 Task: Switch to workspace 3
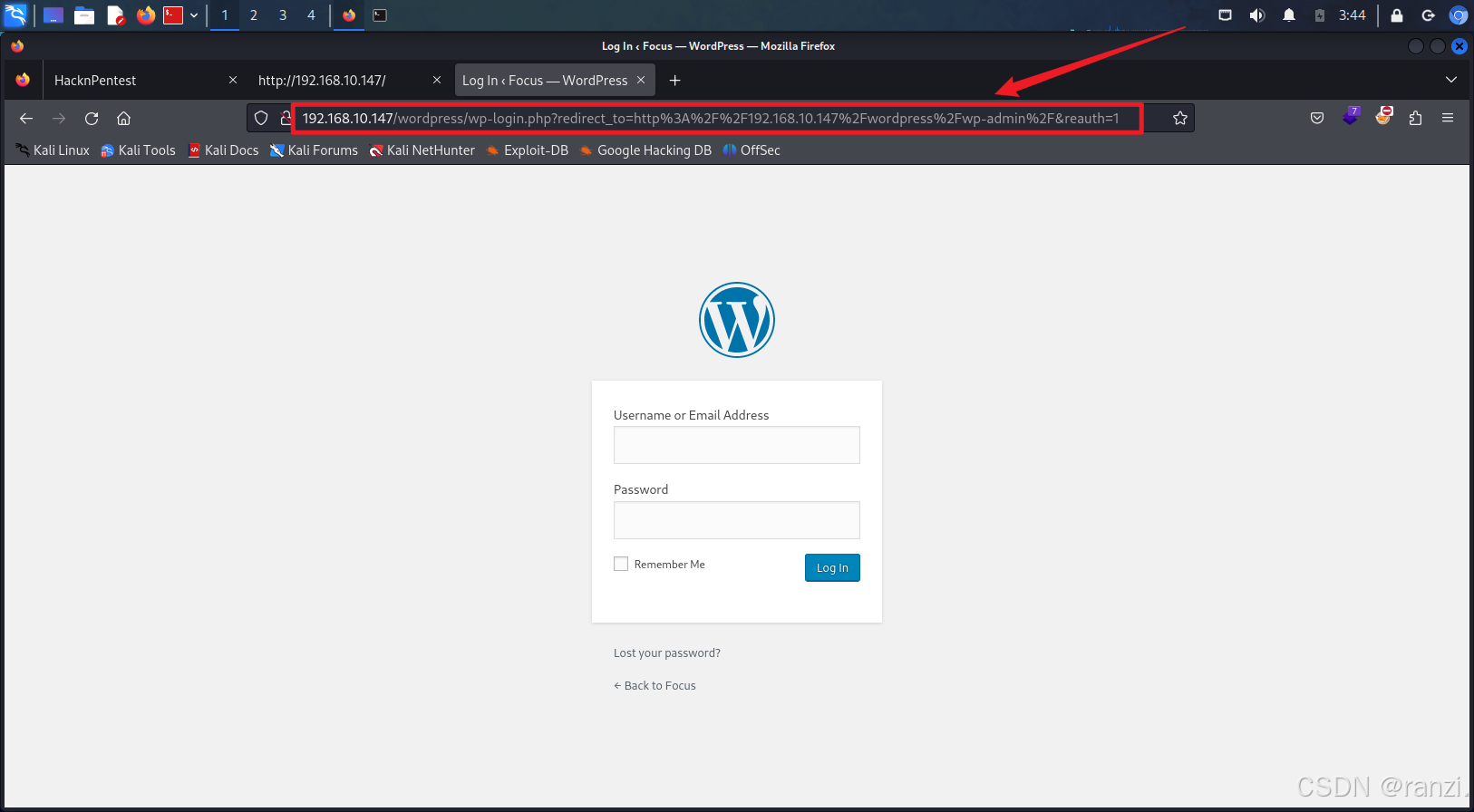(x=283, y=15)
